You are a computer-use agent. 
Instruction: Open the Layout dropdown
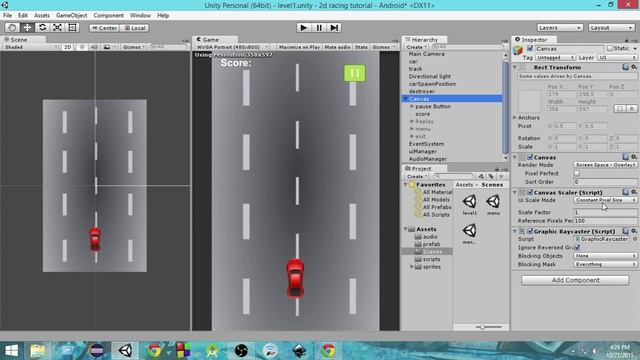tap(611, 28)
